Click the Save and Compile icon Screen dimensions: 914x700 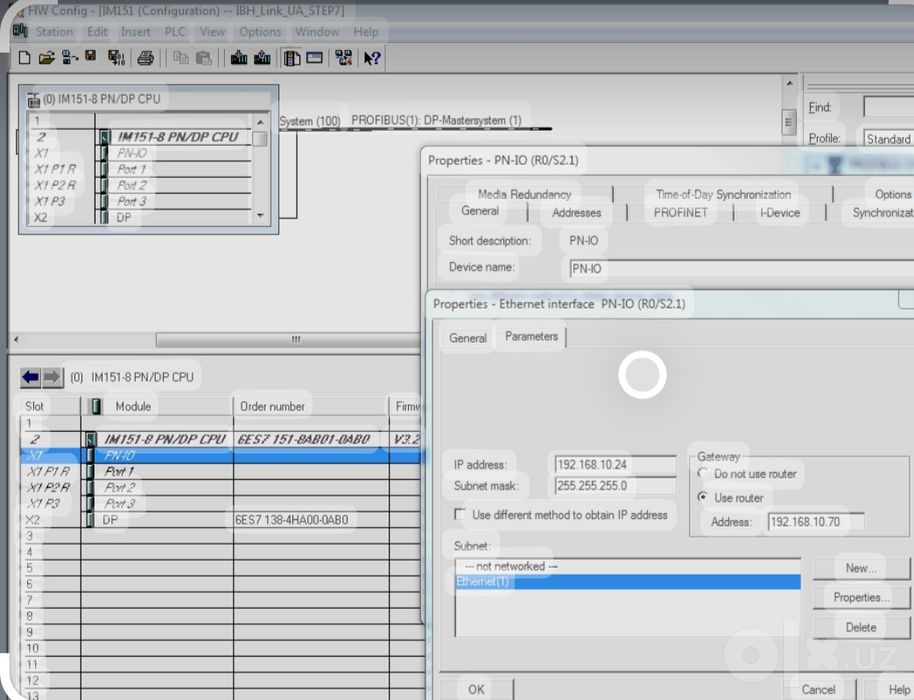[x=116, y=58]
